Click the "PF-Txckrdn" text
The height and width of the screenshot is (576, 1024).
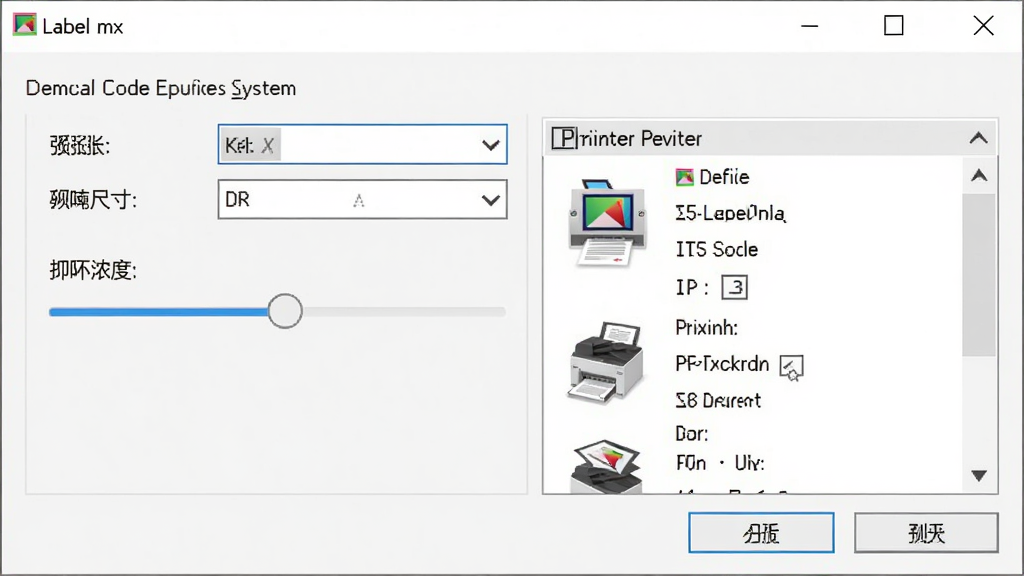722,364
